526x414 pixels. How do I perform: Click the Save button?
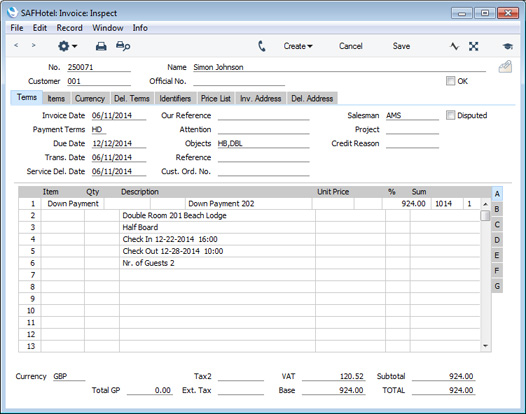pos(401,46)
